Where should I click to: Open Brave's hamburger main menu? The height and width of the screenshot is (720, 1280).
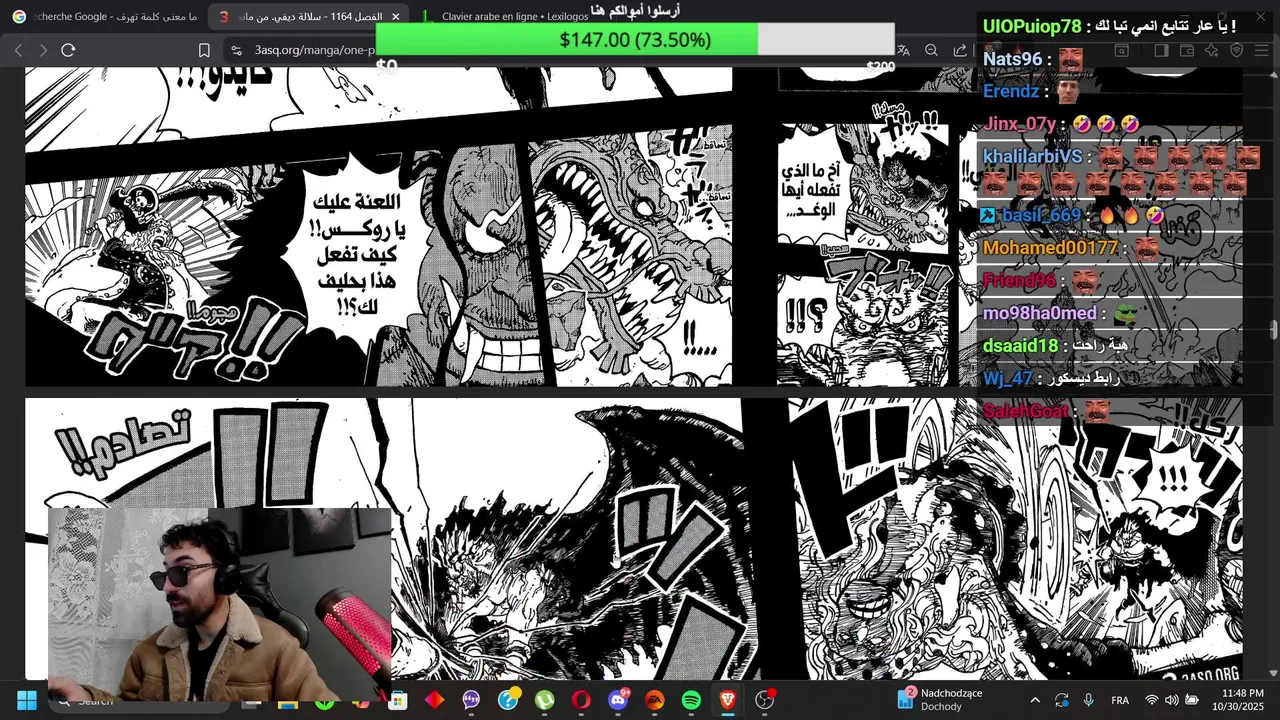pos(1262,50)
